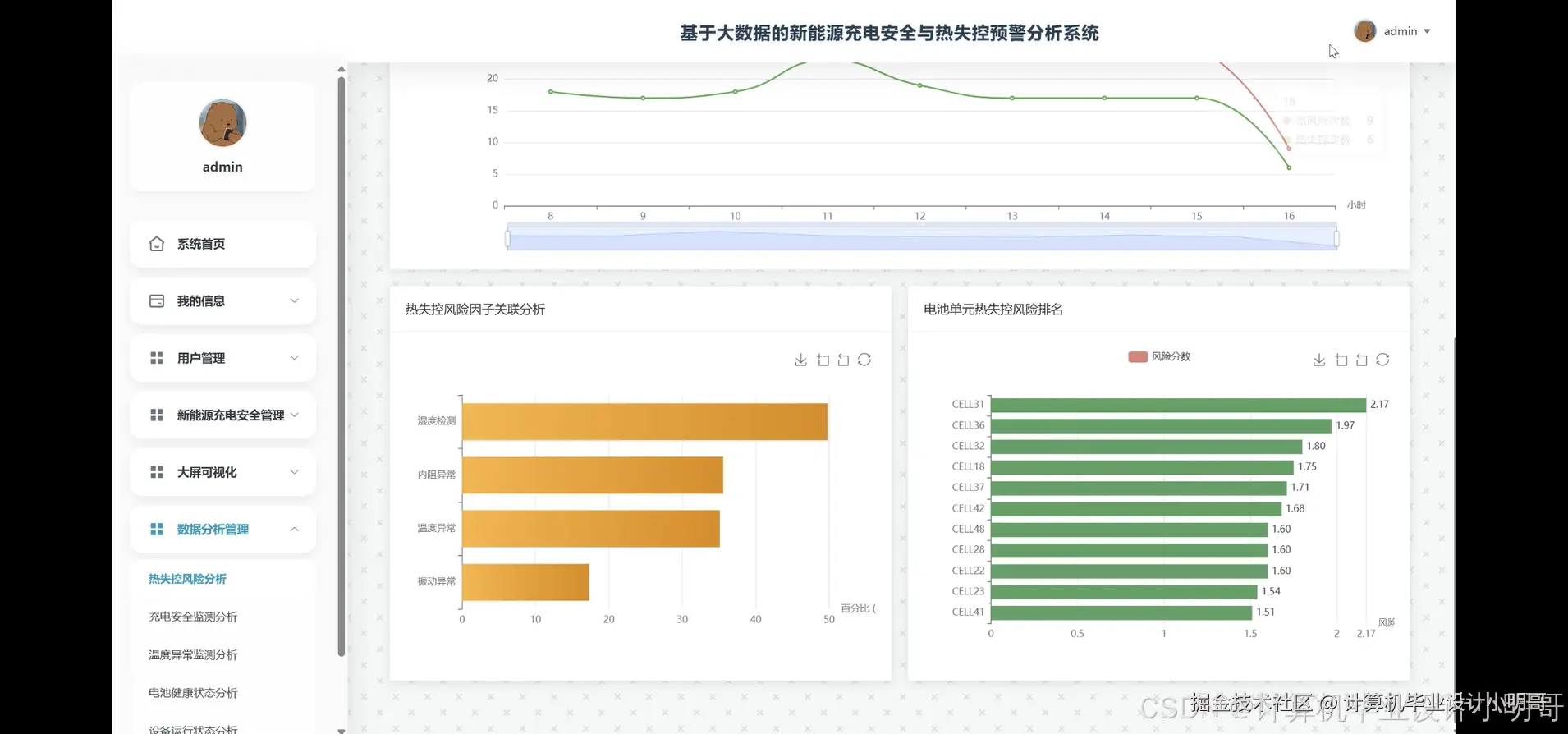Save the battery cell risk ranking chart as image
Screen dimensions: 1568x734
(1319, 360)
